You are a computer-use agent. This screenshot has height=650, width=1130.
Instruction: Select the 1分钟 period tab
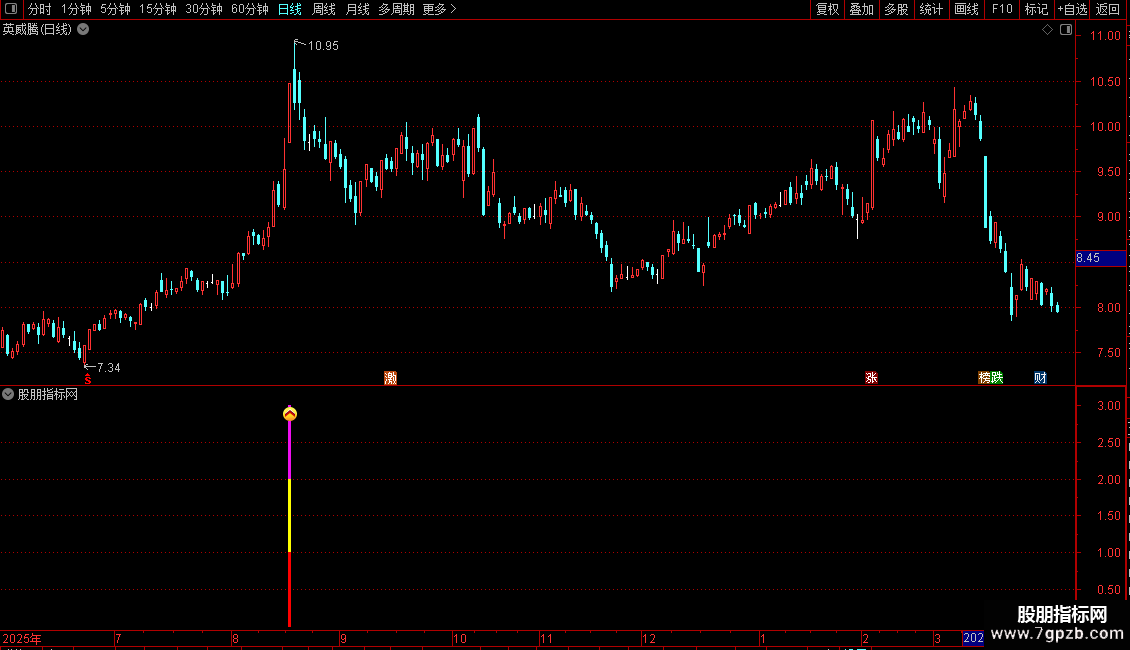coord(76,9)
